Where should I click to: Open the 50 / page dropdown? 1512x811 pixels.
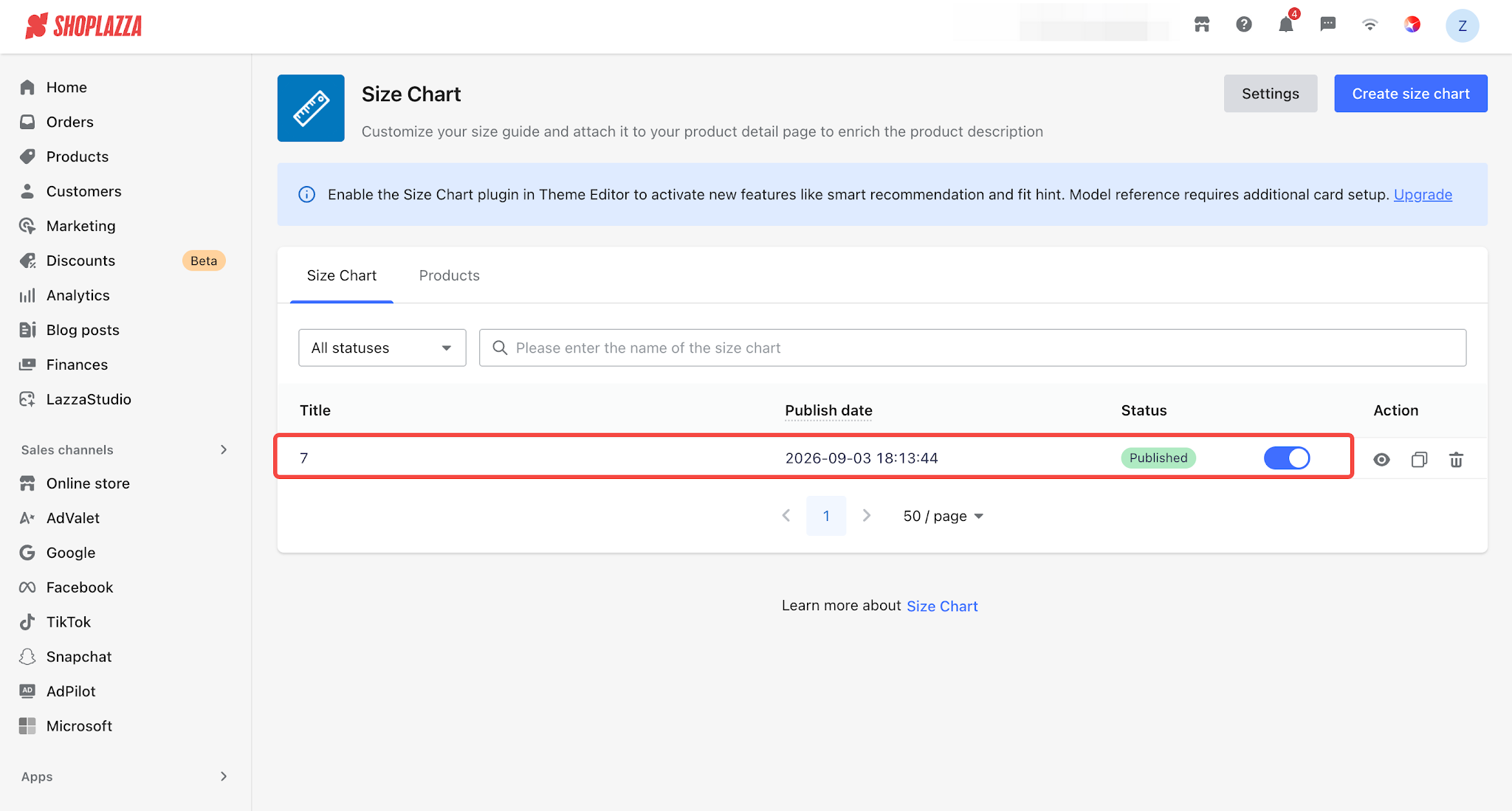(943, 516)
